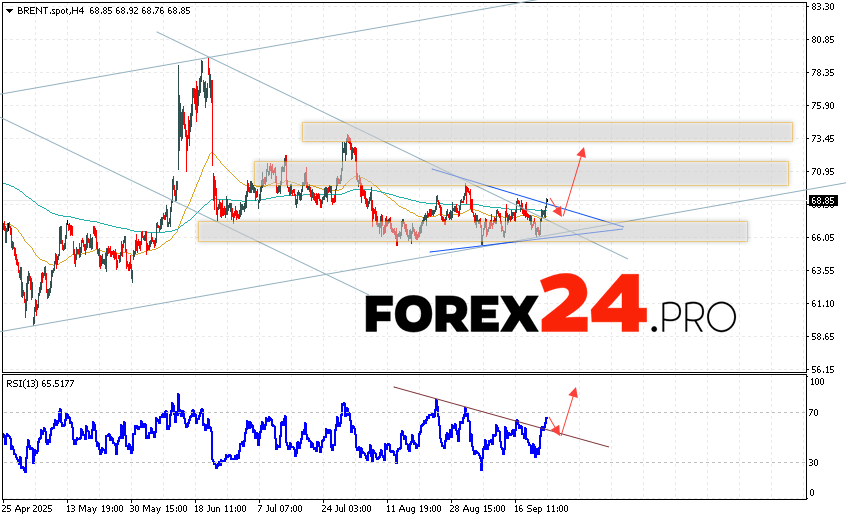Select the upper gray resistance zone near 73.45
Screen dimensions: 846x520
click(546, 132)
